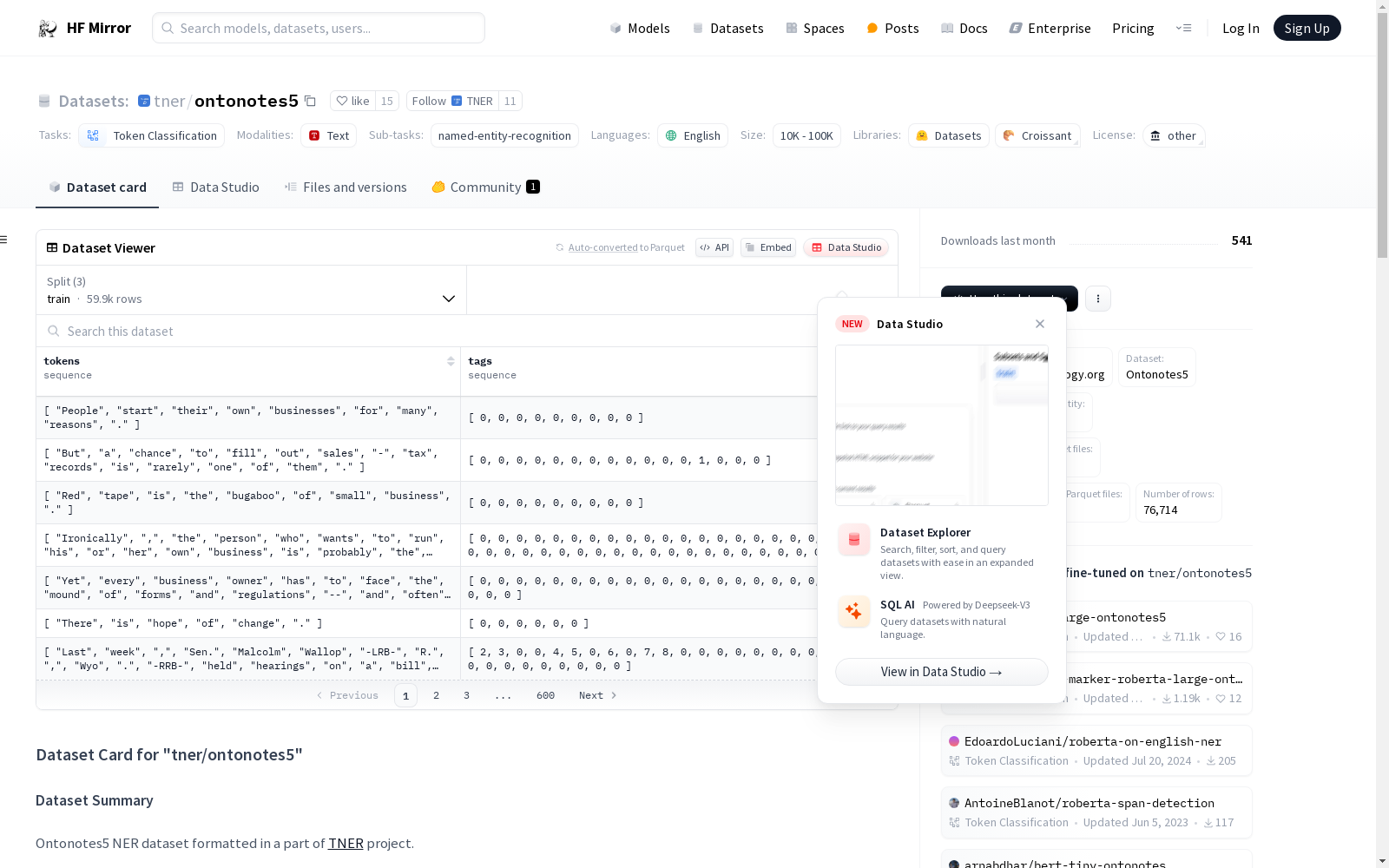
Task: Go to the Pricing page
Action: pyautogui.click(x=1133, y=28)
